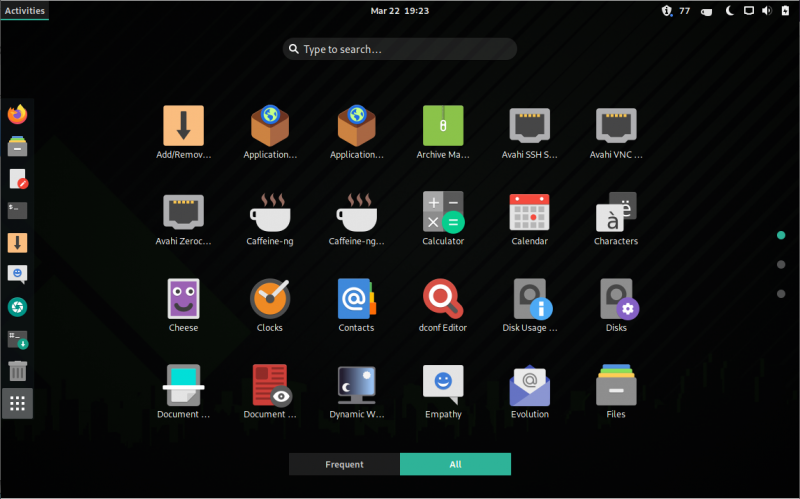Open Empathy chat from the dock
The image size is (800, 499).
[17, 275]
